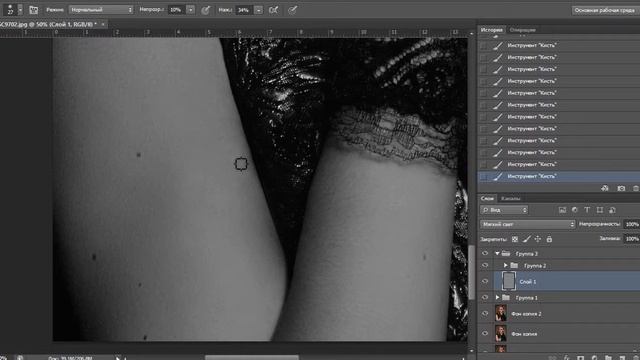Click the folder icon of Группа 1
Image resolution: width=640 pixels, height=360 pixels.
506,298
